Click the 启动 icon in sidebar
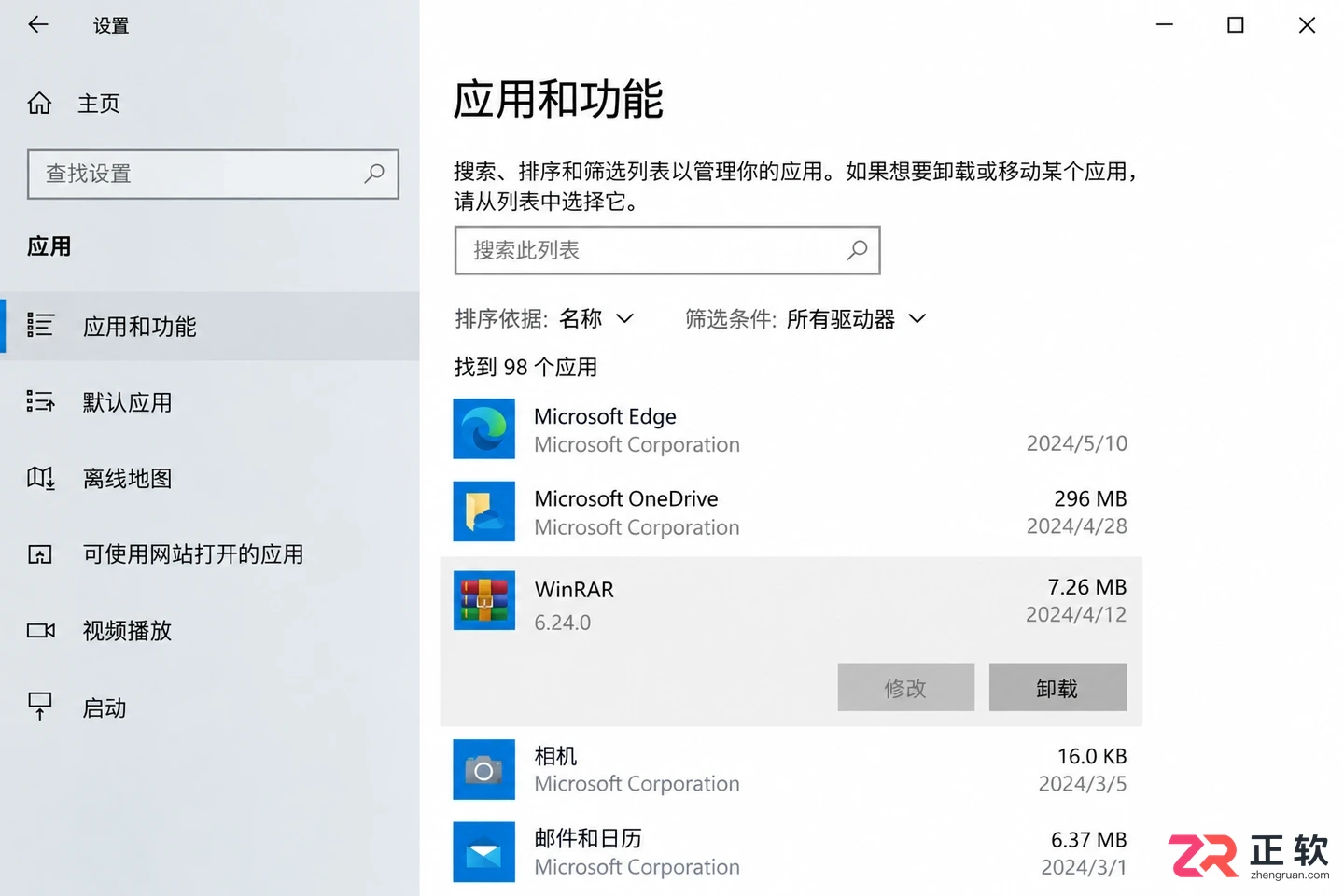The image size is (1344, 896). coord(40,707)
